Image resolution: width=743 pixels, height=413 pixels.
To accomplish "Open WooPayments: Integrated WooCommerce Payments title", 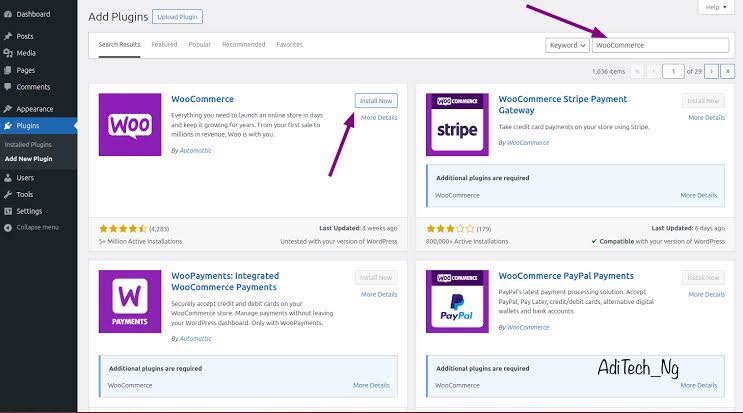I will (225, 281).
